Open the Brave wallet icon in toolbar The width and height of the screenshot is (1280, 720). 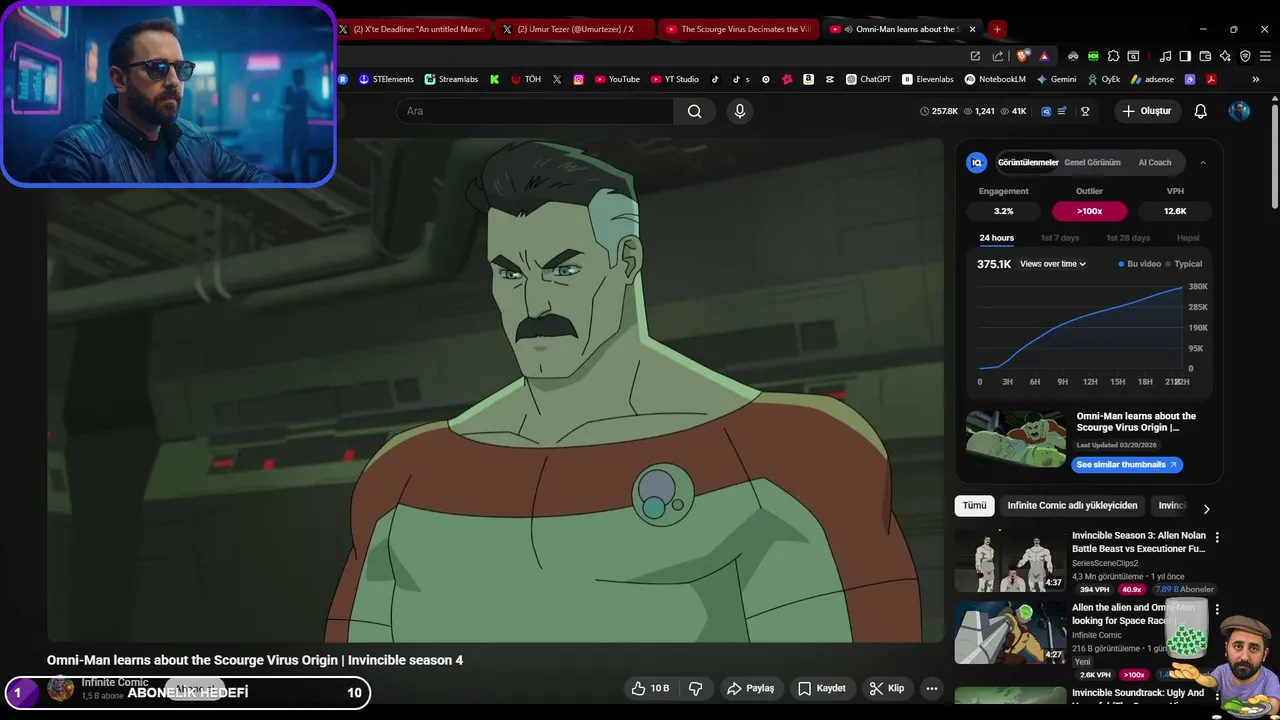click(x=1205, y=56)
